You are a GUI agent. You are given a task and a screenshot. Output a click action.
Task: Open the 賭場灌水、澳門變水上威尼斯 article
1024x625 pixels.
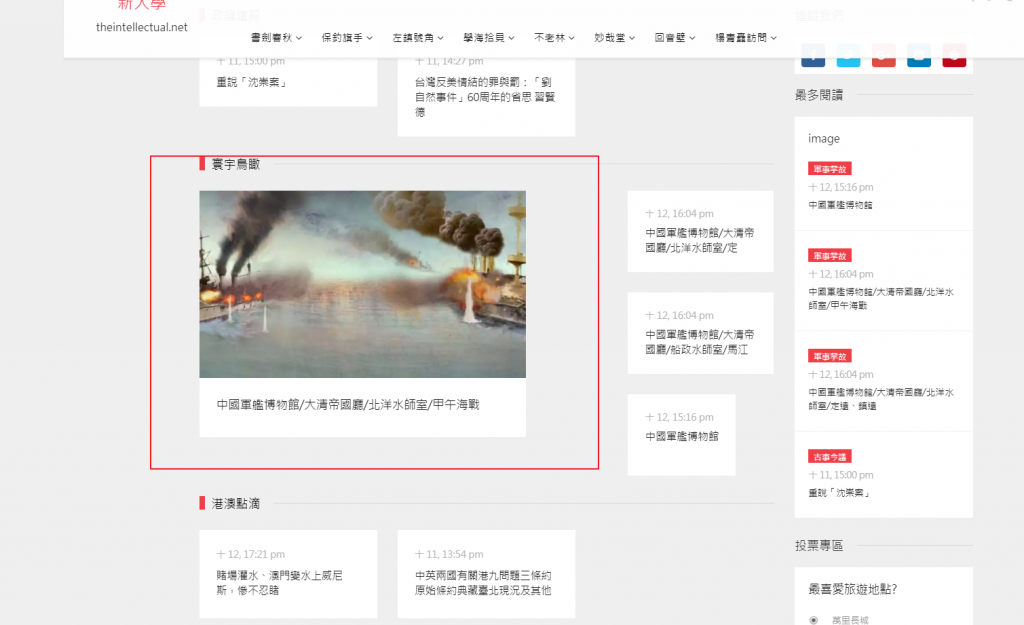[x=279, y=583]
